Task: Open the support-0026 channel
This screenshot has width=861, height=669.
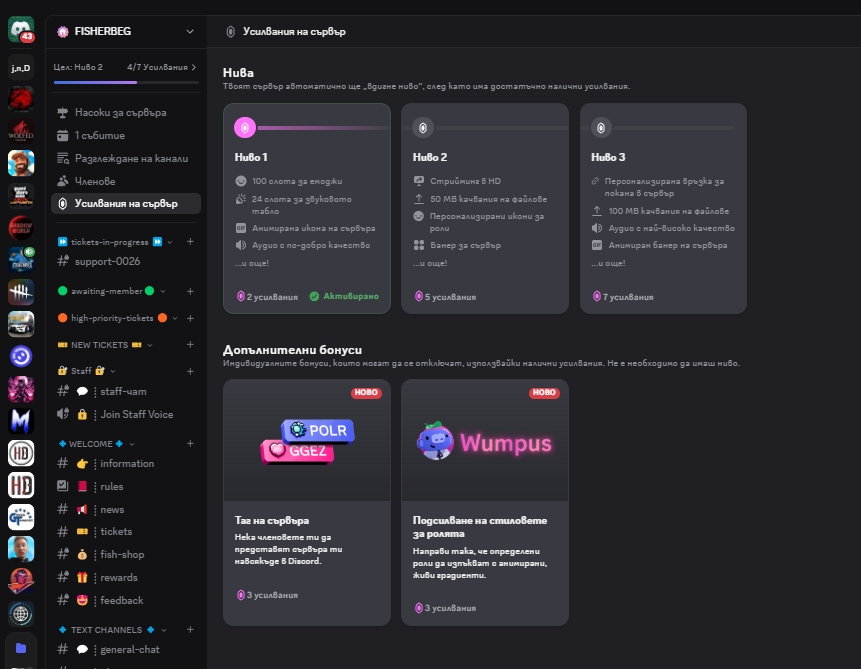Action: tap(126, 261)
